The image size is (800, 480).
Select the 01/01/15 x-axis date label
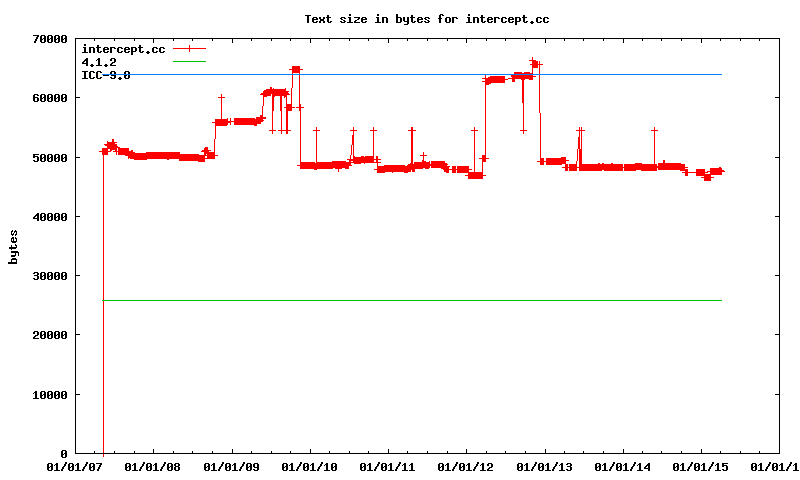pyautogui.click(x=702, y=466)
